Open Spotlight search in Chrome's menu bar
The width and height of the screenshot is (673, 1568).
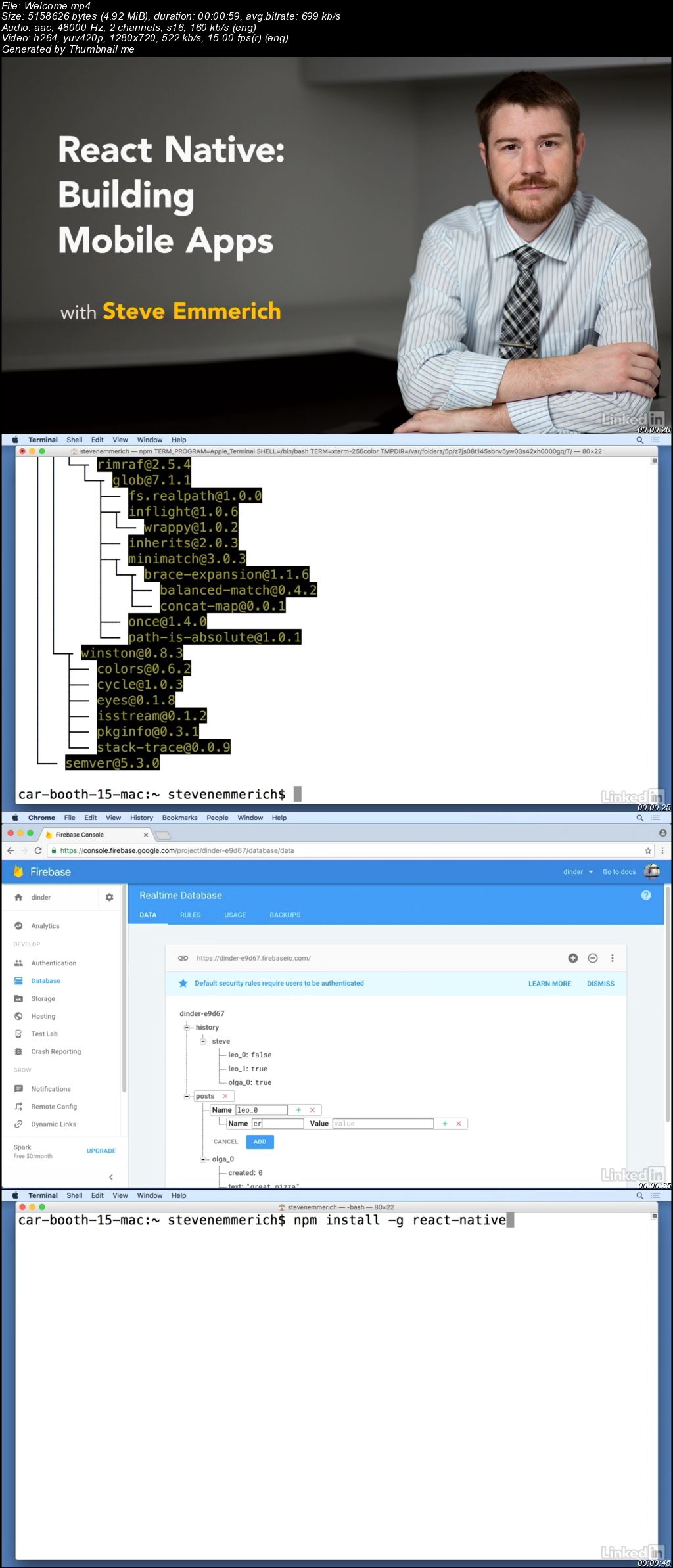pos(639,818)
